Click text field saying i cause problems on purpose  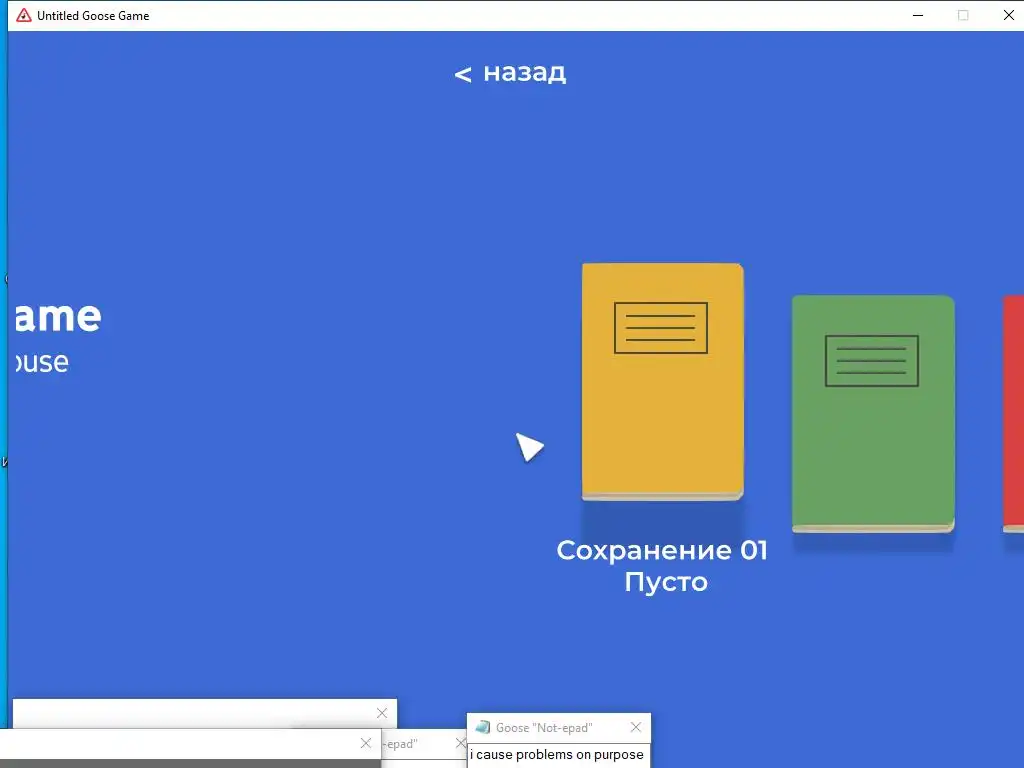coord(559,755)
